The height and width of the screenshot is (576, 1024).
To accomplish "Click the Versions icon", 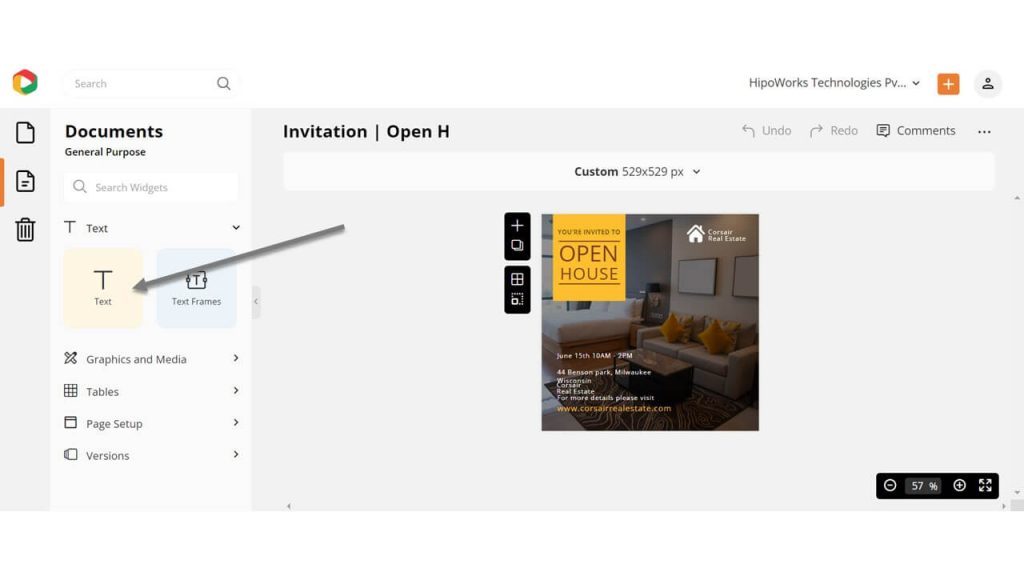I will (x=71, y=454).
